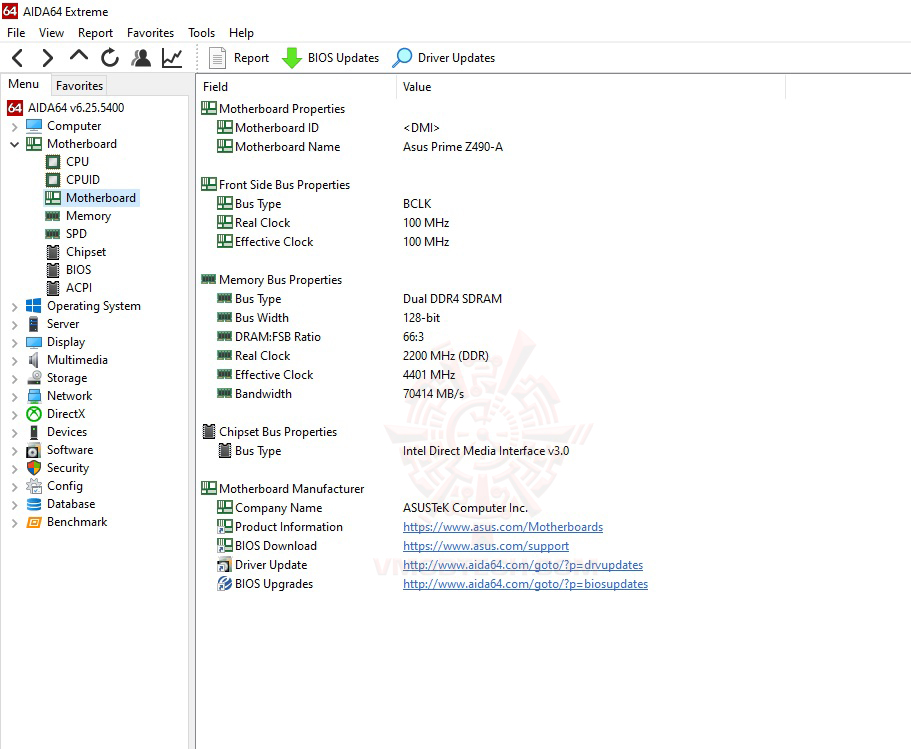Click the Driver Updates magnifier button

pos(444,58)
